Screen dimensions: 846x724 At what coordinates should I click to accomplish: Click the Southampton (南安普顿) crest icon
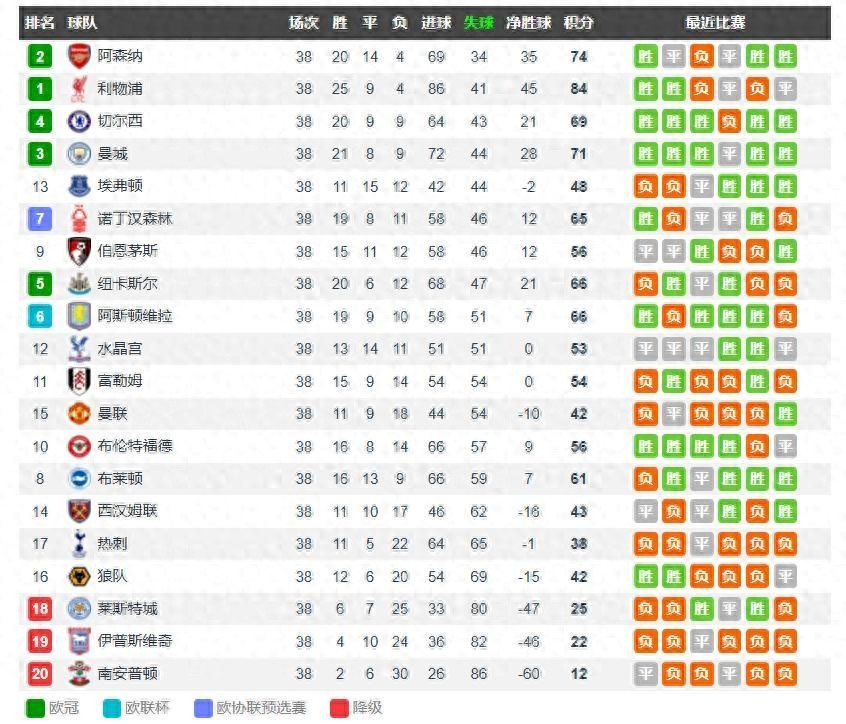coord(79,673)
